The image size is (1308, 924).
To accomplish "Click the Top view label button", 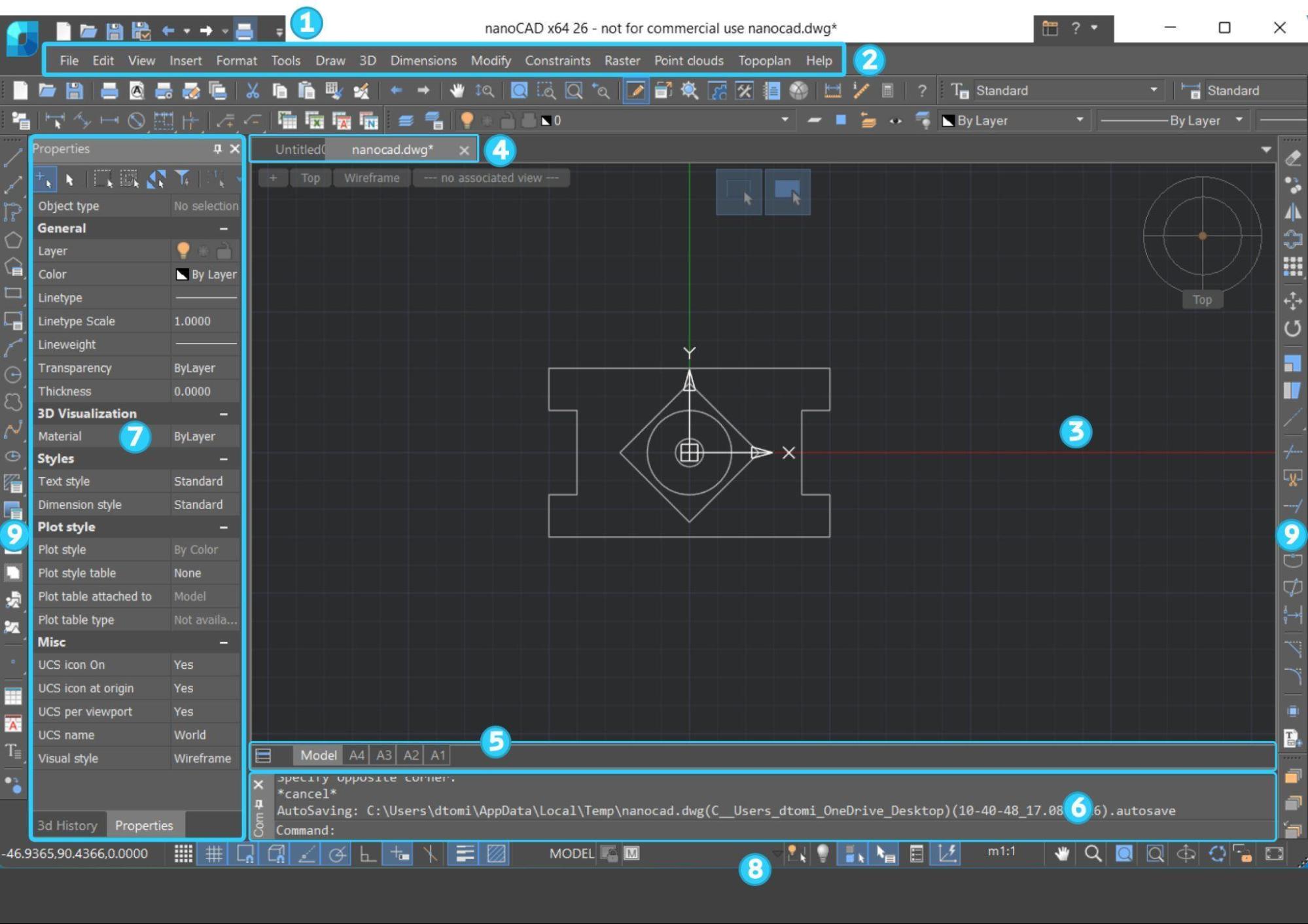I will tap(310, 178).
